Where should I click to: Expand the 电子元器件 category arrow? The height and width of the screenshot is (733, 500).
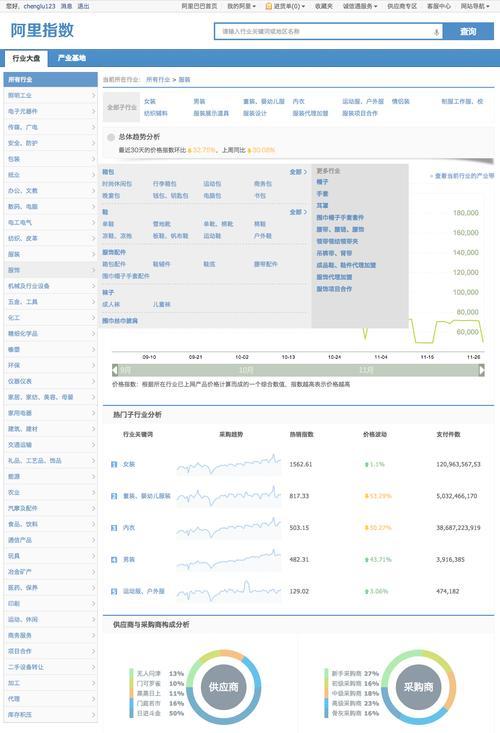(x=93, y=111)
